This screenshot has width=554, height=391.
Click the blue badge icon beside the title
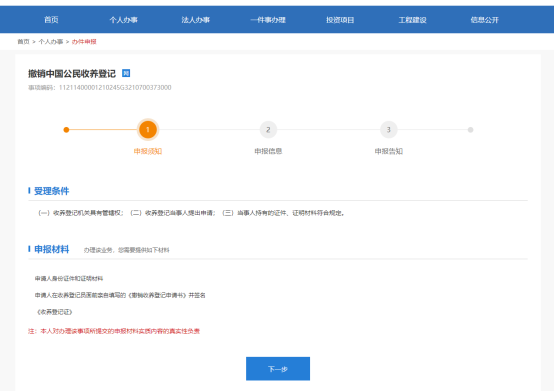click(126, 73)
